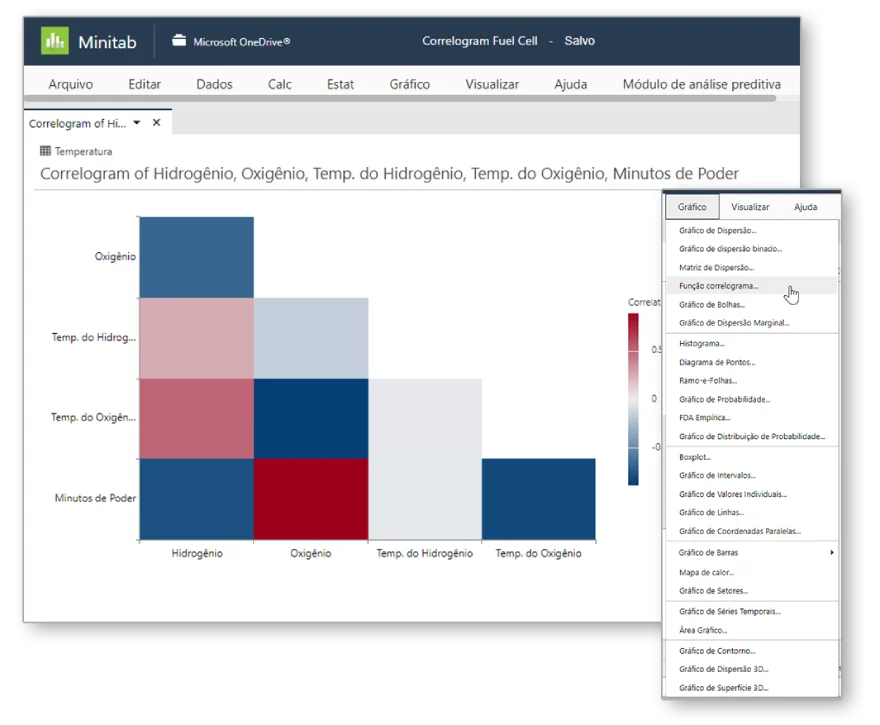Image resolution: width=880 pixels, height=725 pixels.
Task: Choose Gráfico de Bolhas... entry
Action: point(751,304)
